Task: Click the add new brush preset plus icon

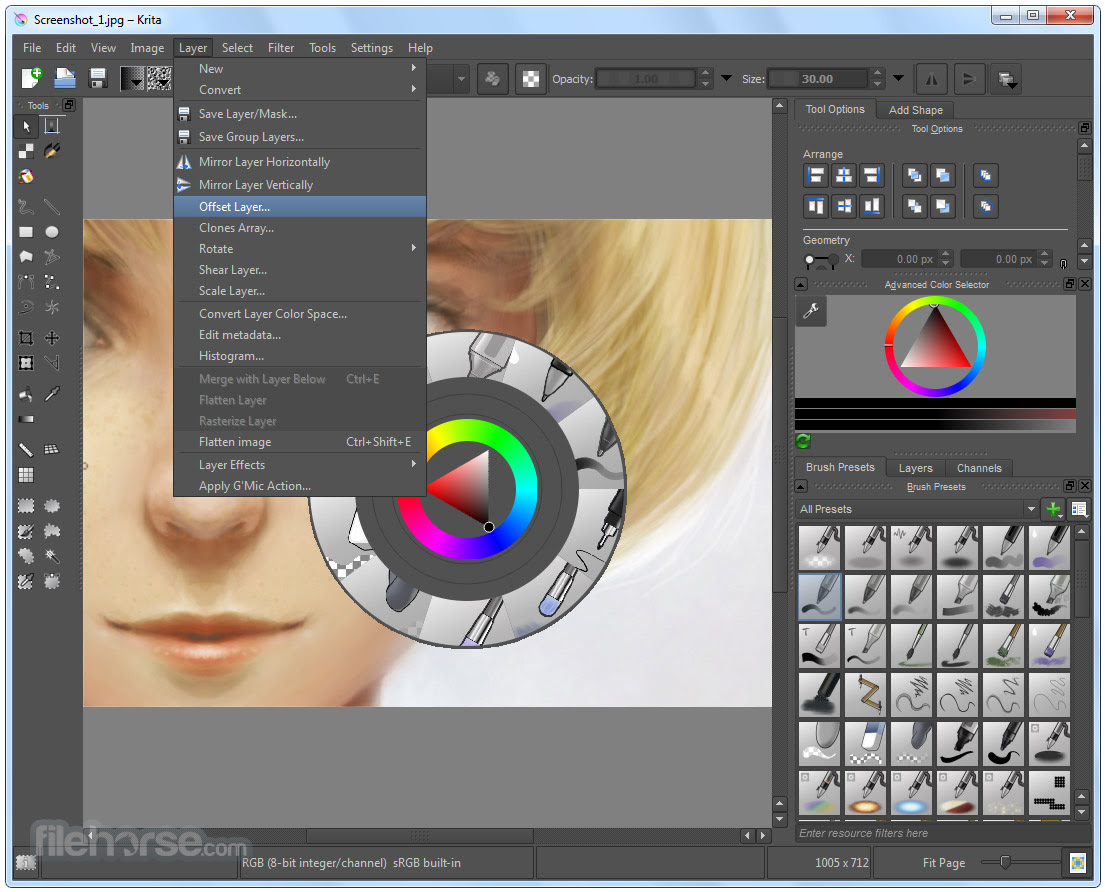Action: [1054, 509]
